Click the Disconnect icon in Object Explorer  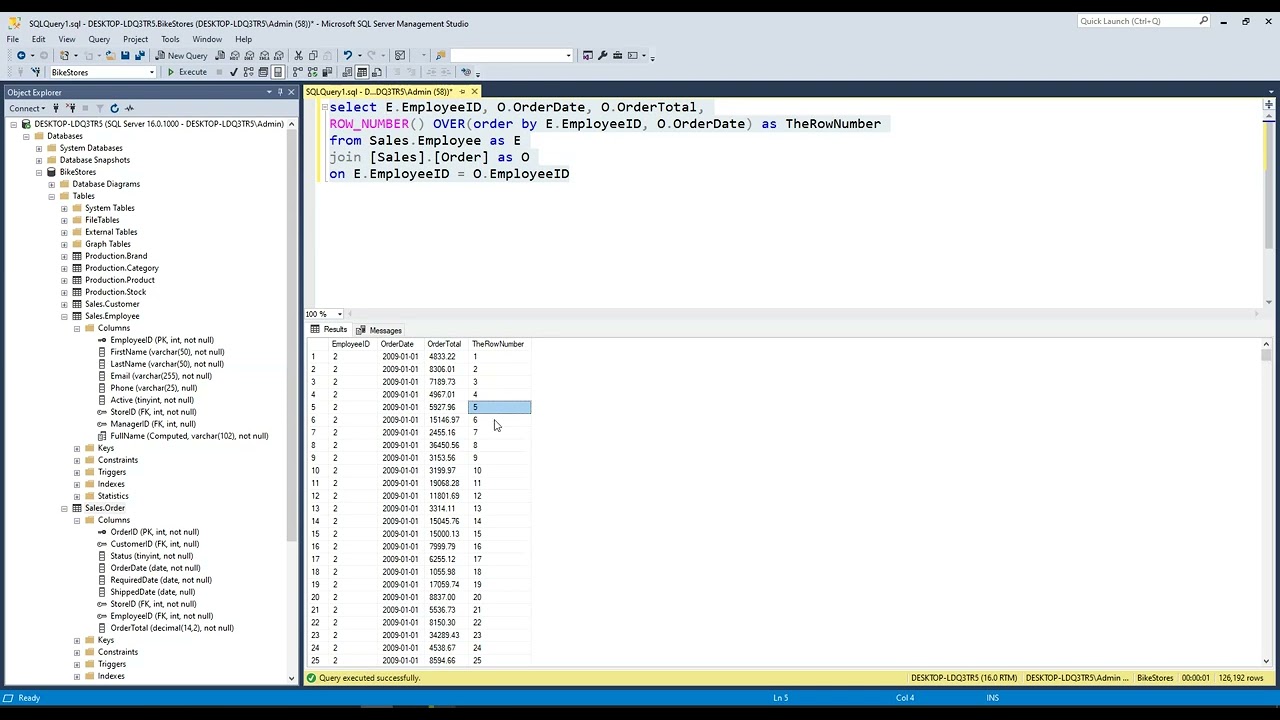[70, 108]
